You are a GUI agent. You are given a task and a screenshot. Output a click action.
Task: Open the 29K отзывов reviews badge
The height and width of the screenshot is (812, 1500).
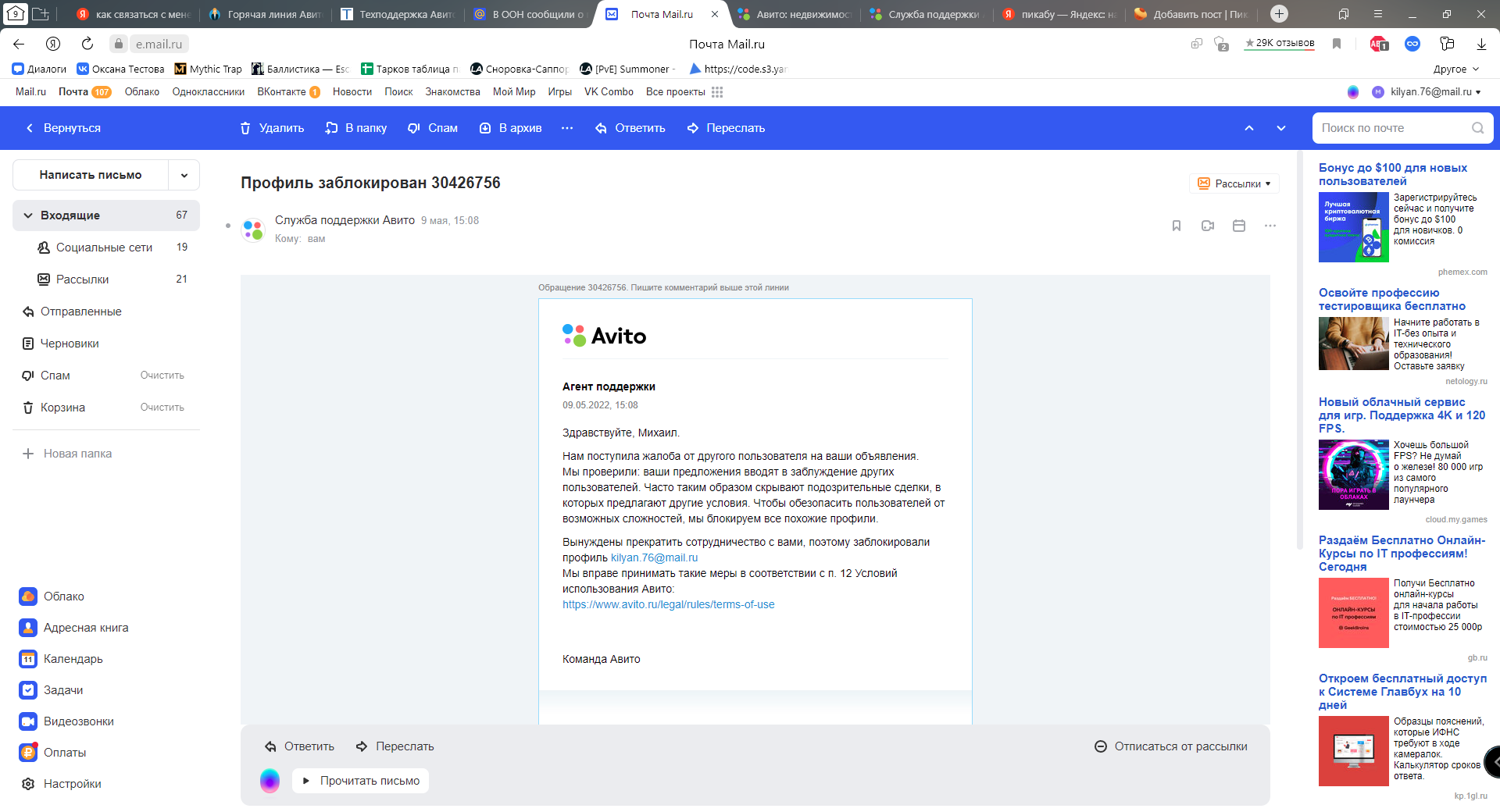coord(1280,43)
